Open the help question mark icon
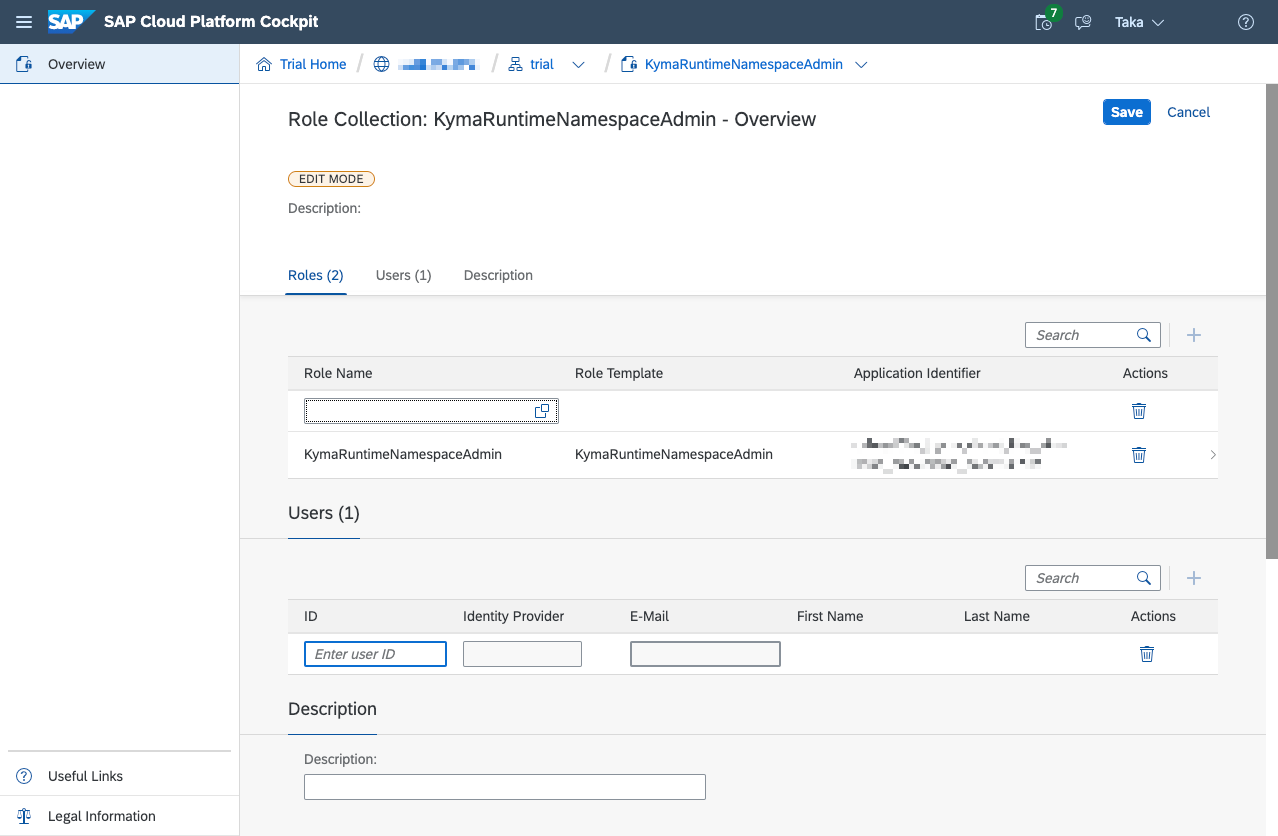Screen dimensions: 1278x836 (1246, 22)
